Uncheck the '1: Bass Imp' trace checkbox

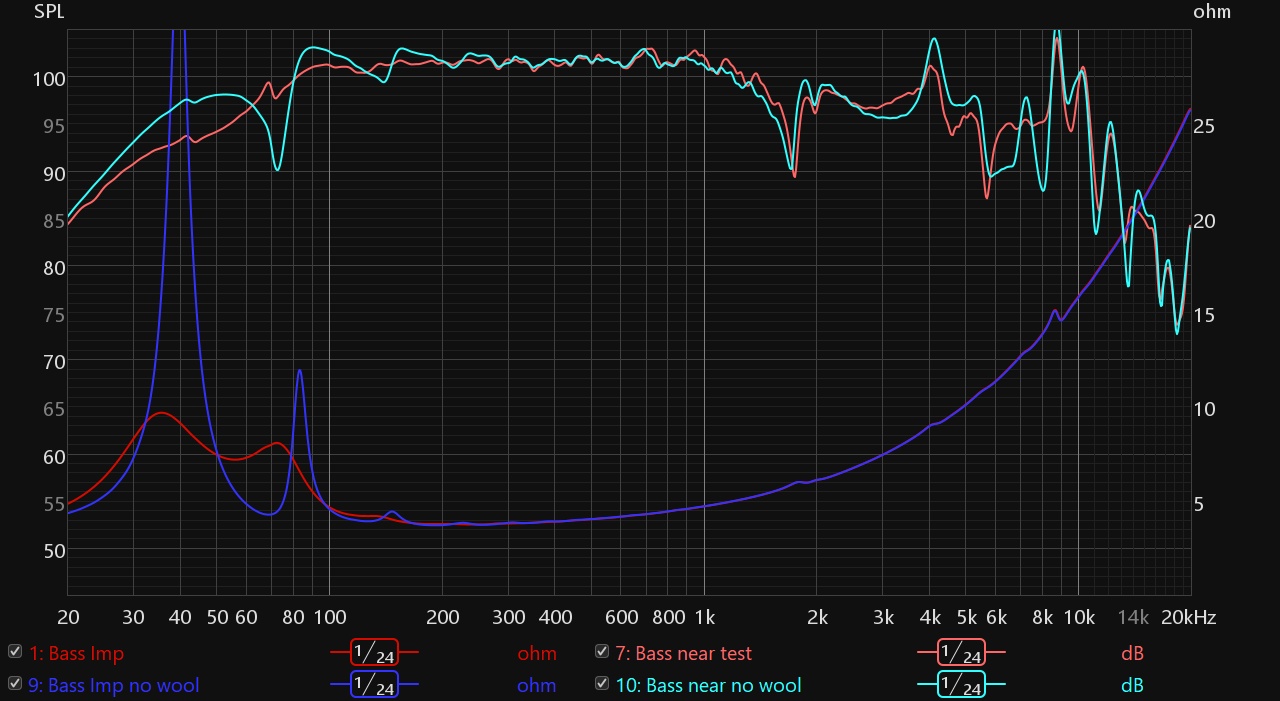pyautogui.click(x=15, y=652)
